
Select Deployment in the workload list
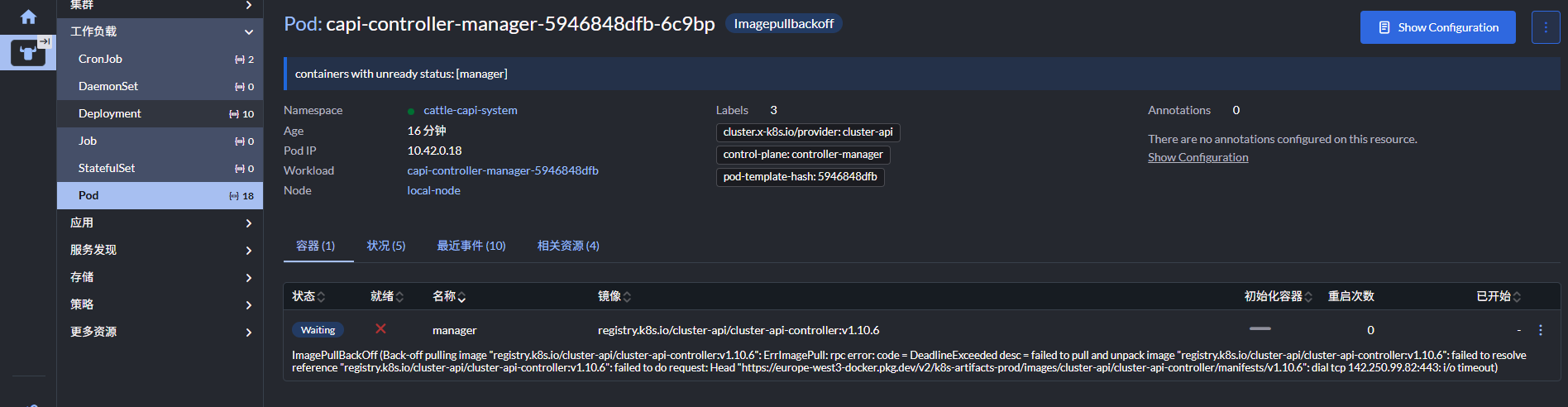pyautogui.click(x=110, y=113)
